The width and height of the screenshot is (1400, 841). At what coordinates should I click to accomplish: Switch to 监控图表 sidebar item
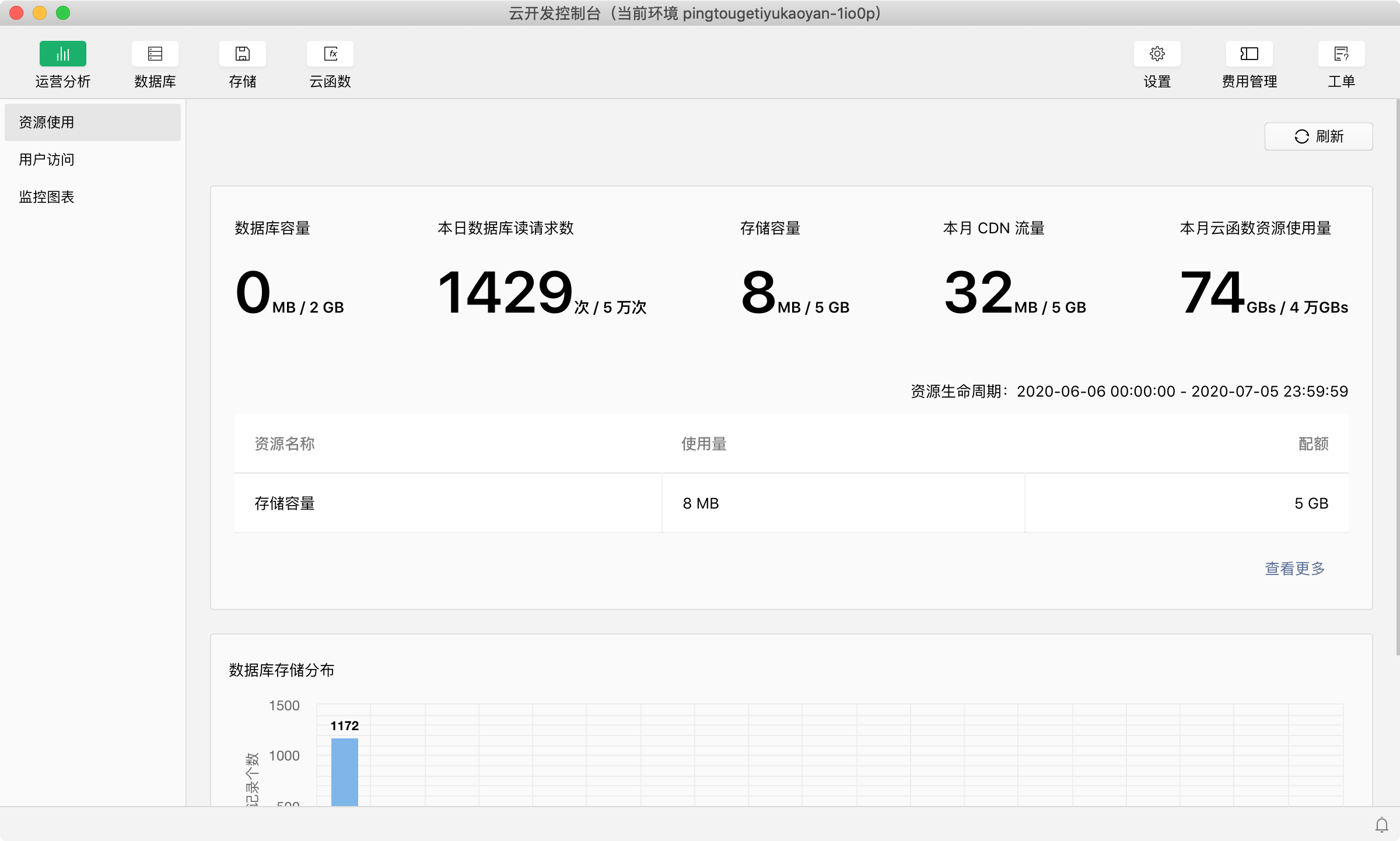tap(47, 197)
